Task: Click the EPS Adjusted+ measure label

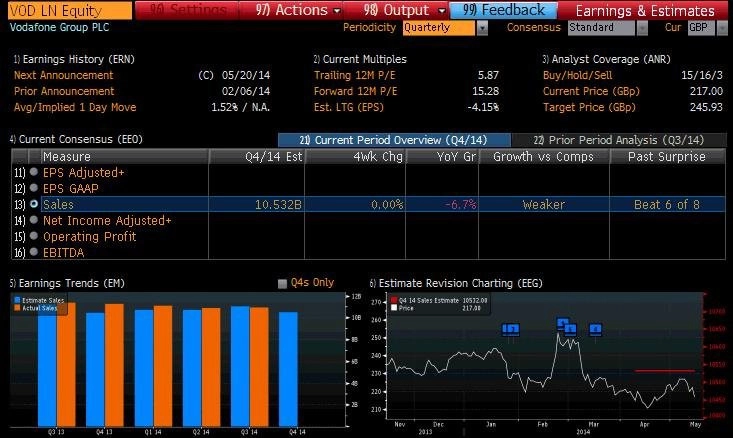Action: click(x=84, y=172)
